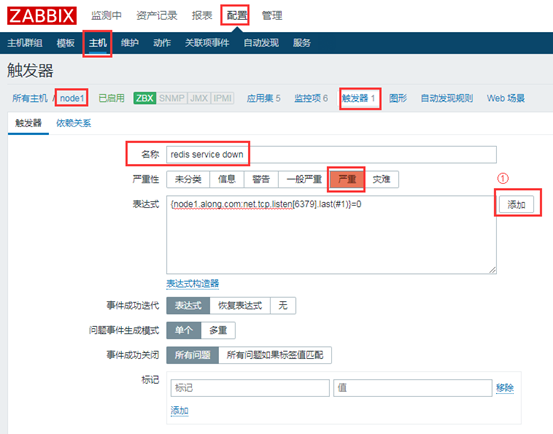Open the 配置 top menu
Viewport: 553px width, 434px height.
pyautogui.click(x=236, y=16)
